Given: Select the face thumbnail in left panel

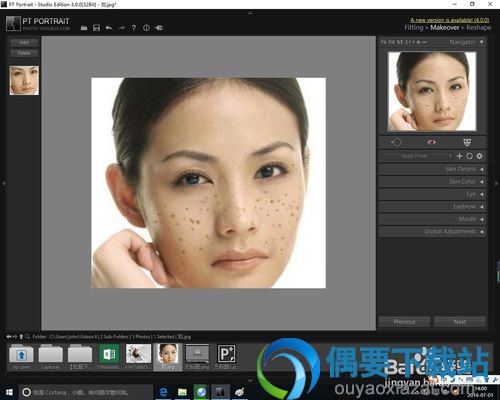Looking at the screenshot, I should coord(24,80).
